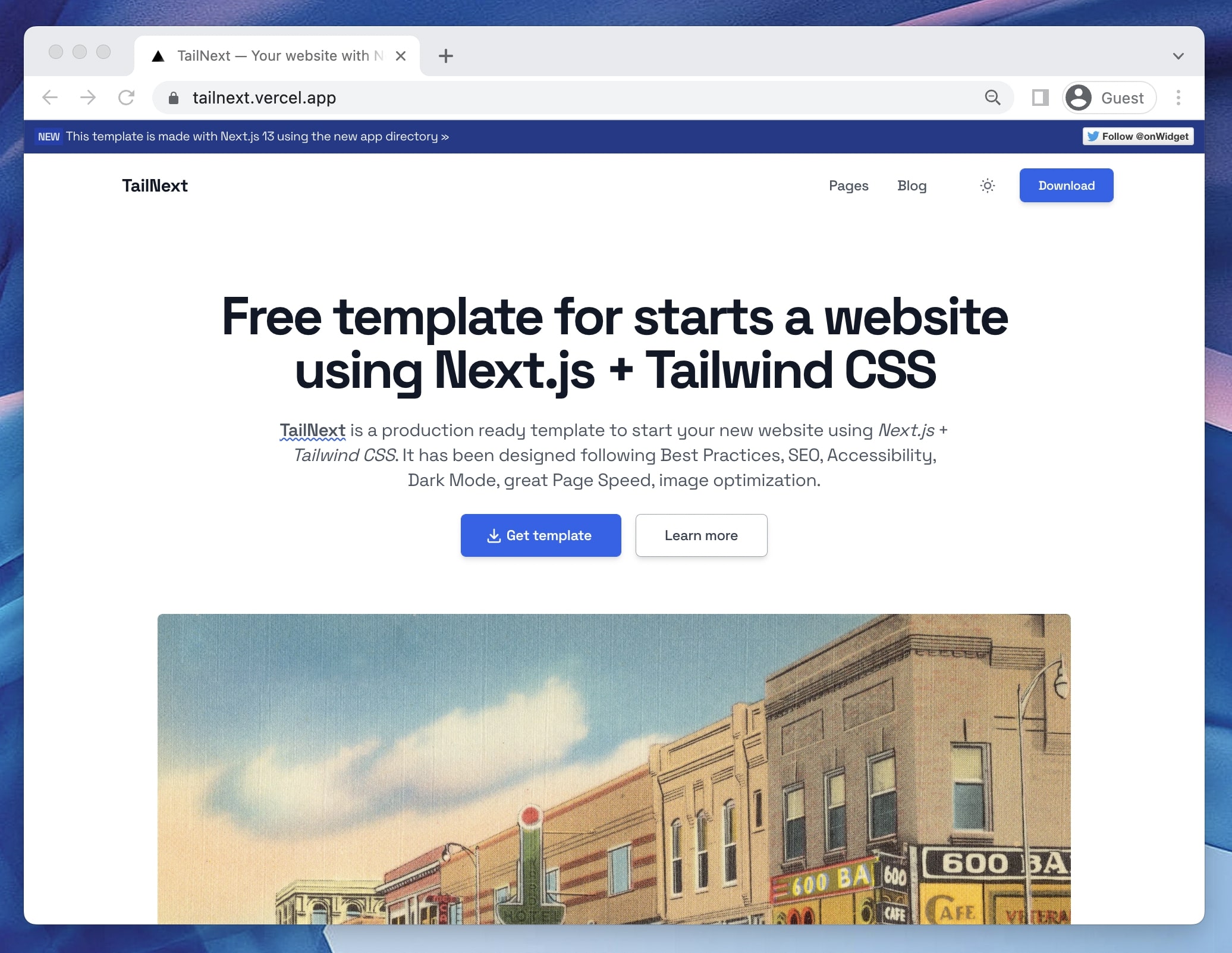
Task: Click the TailNext underlined text link
Action: click(311, 430)
